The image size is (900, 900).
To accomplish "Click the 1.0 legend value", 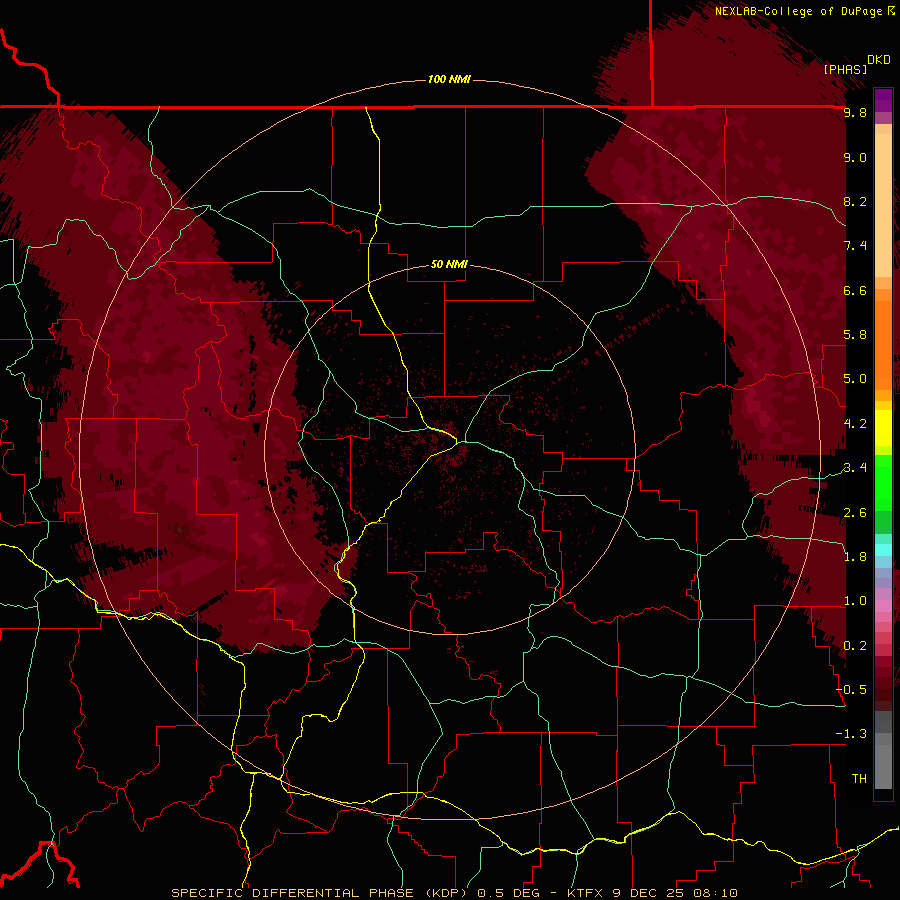I will pos(855,601).
